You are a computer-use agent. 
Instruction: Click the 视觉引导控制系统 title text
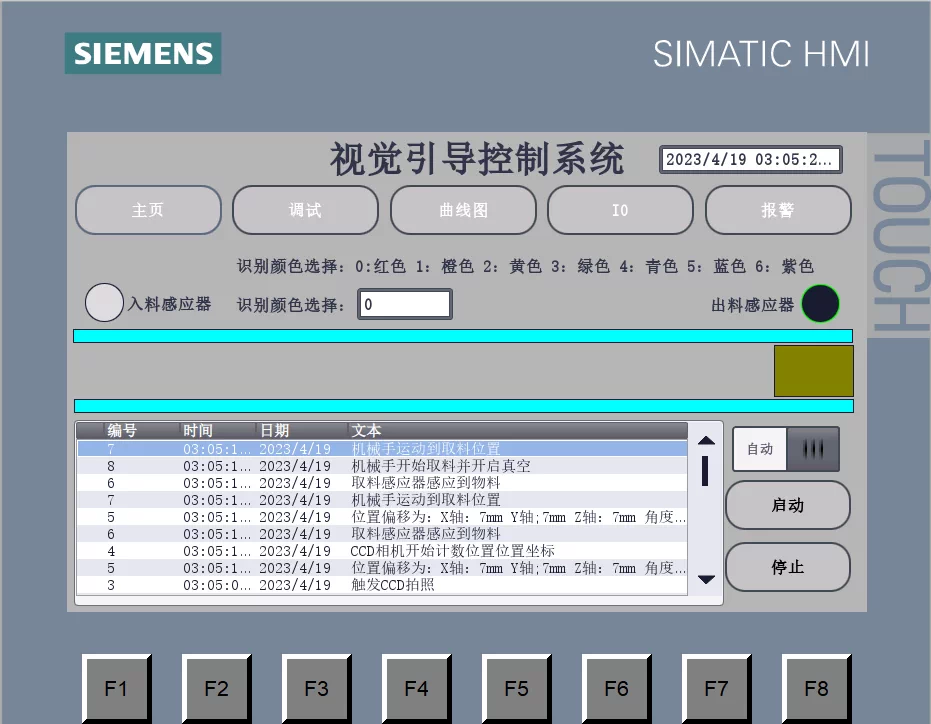[x=477, y=159]
